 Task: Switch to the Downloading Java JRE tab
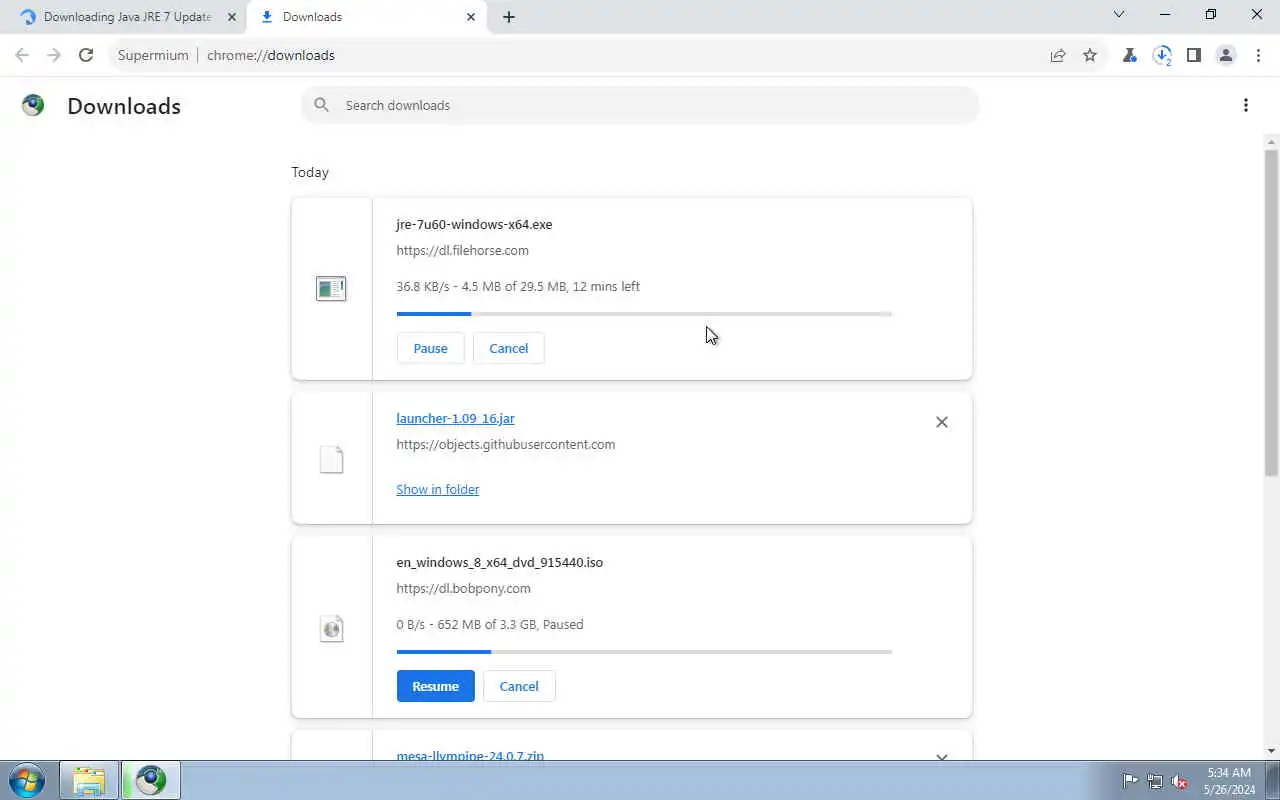coord(128,17)
